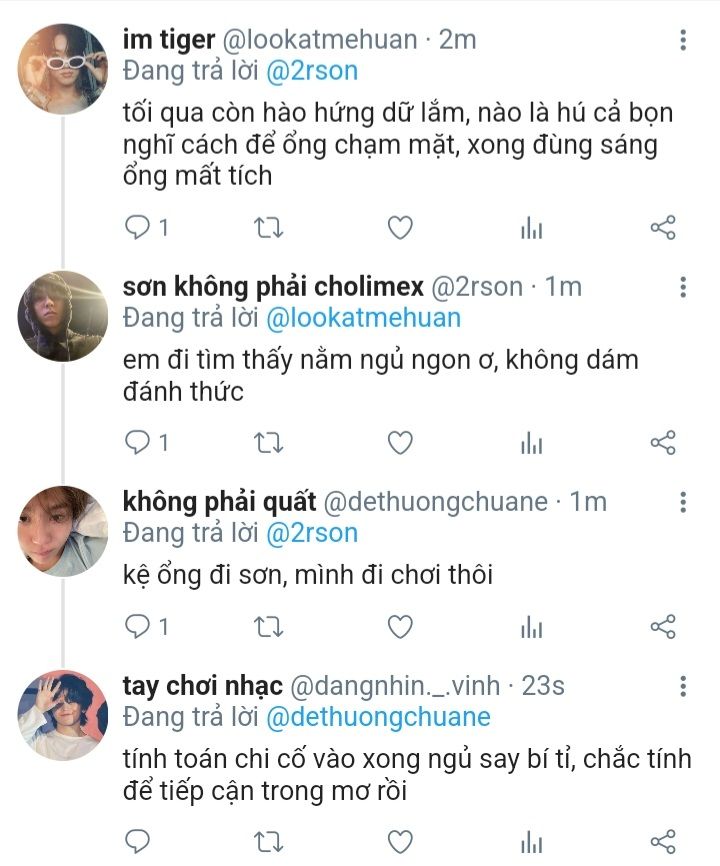
Task: Reply to tay chơi nhạc's tweet
Action: click(137, 840)
